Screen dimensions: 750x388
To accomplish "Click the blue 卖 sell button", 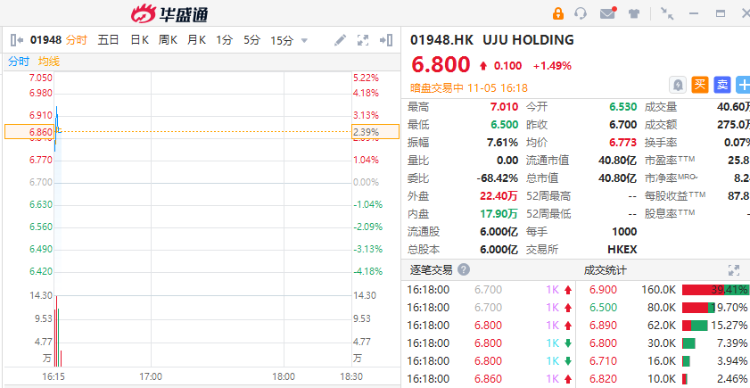I will tap(722, 85).
